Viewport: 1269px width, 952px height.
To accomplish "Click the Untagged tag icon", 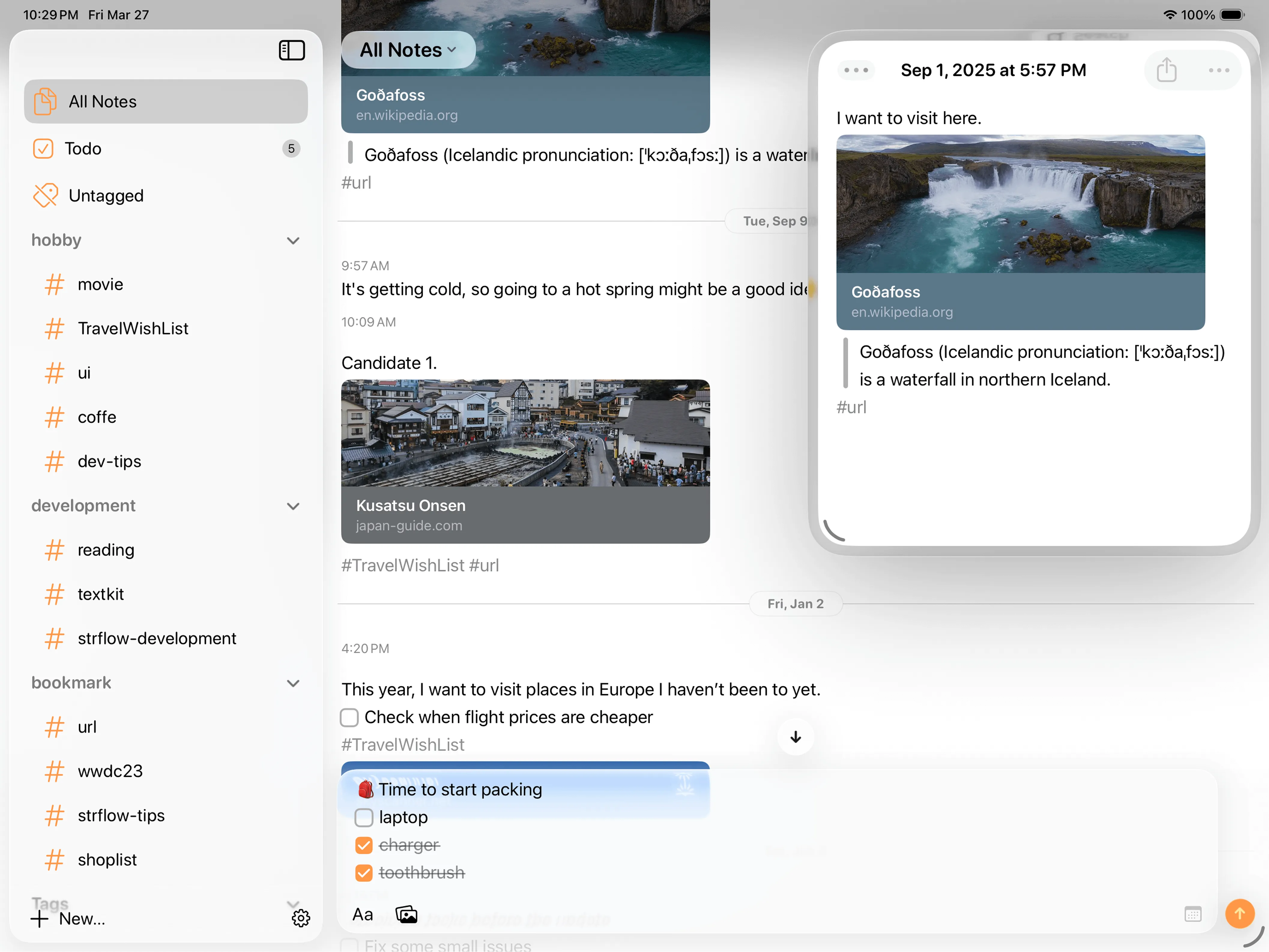I will [x=45, y=196].
